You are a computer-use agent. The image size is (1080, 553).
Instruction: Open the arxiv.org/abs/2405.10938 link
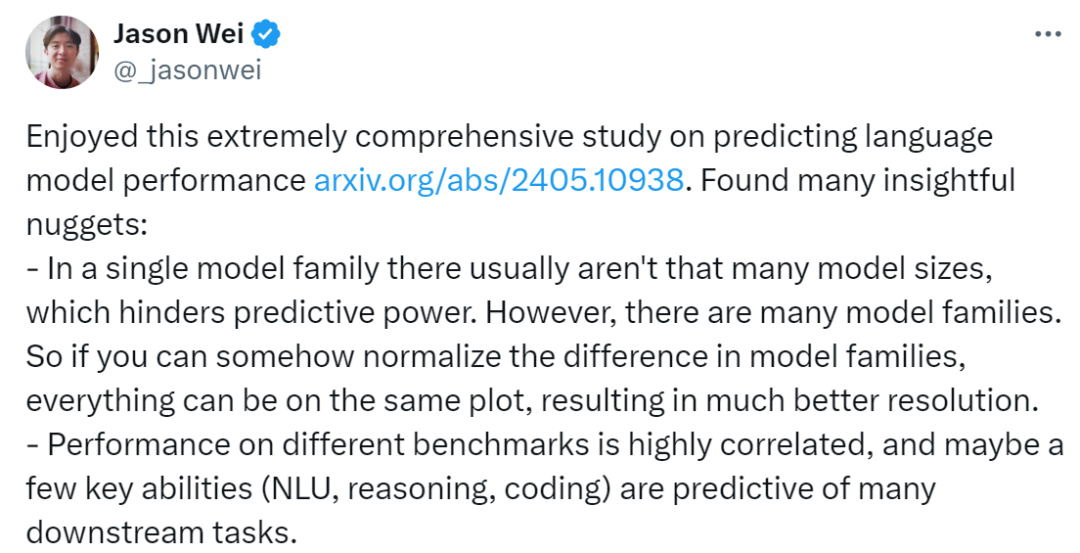[x=499, y=181]
